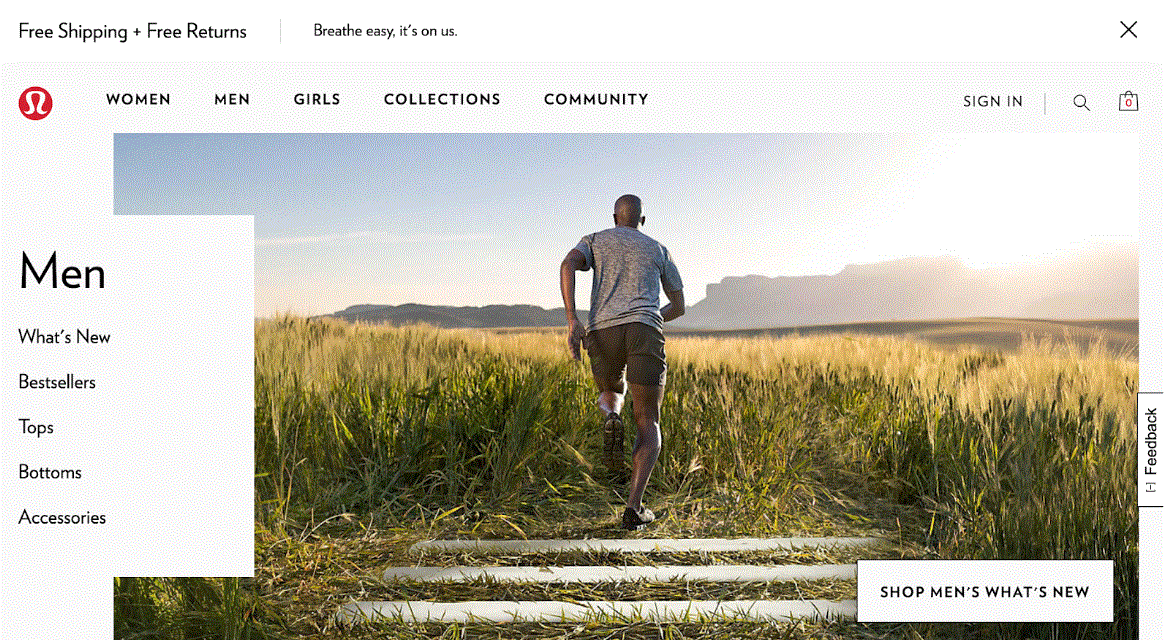Screen dimensions: 1165x644
Task: Browse men's Accessories
Action: pos(62,517)
